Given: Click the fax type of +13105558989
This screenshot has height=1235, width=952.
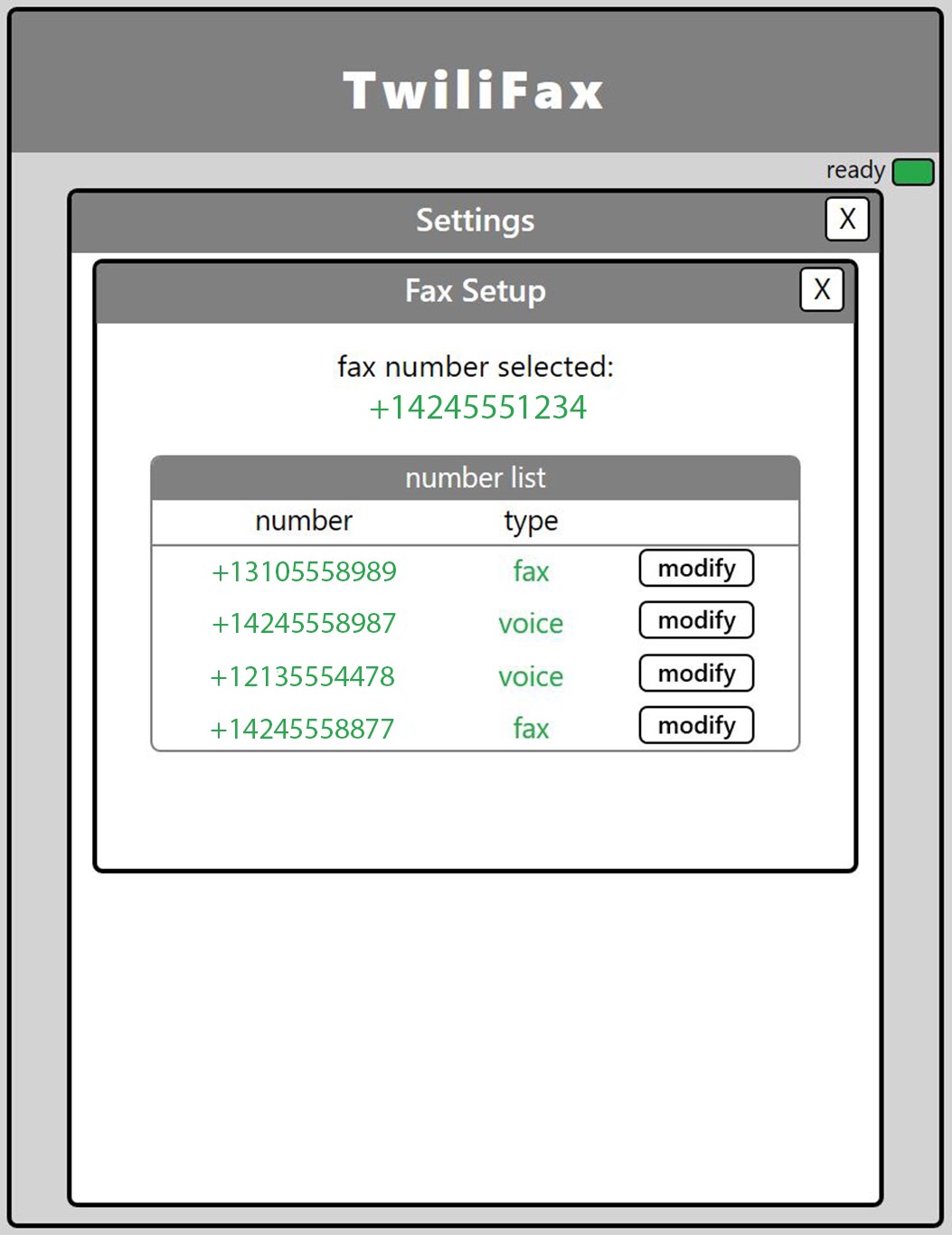Looking at the screenshot, I should [x=531, y=571].
